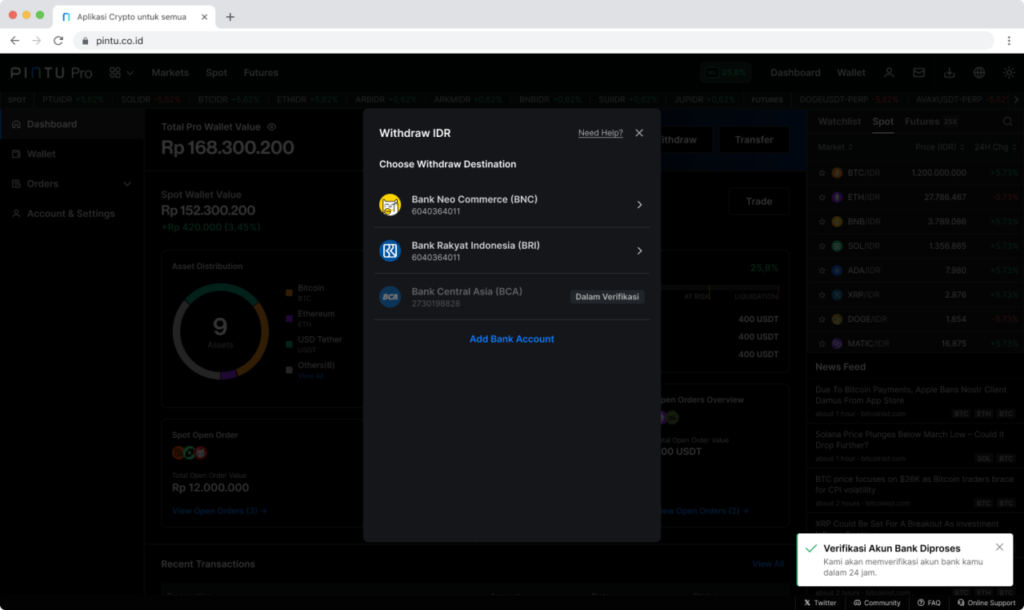The width and height of the screenshot is (1024, 610).
Task: Sort by the 24H Chg column
Action: tap(995, 147)
